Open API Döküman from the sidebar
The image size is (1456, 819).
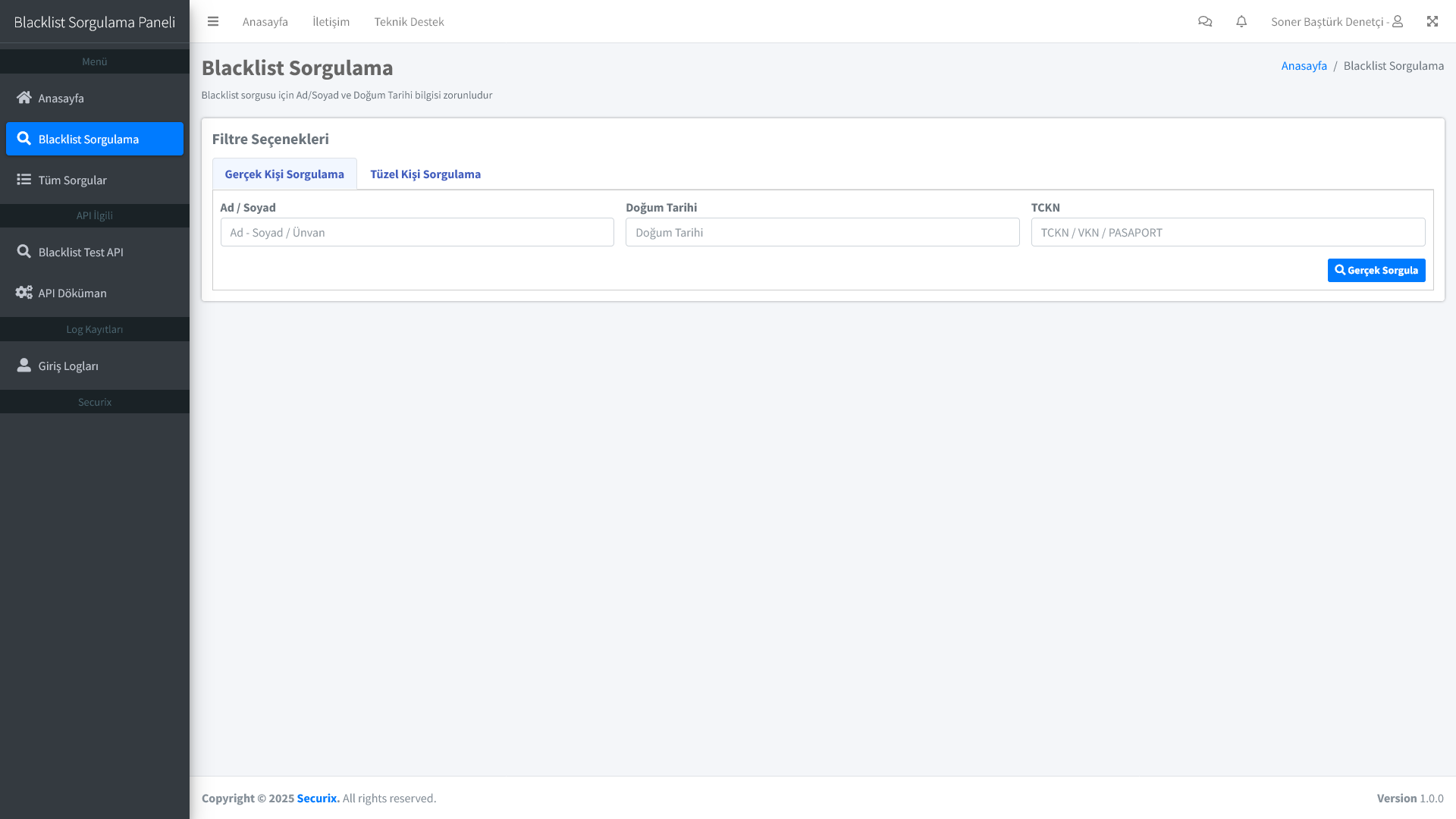(95, 293)
